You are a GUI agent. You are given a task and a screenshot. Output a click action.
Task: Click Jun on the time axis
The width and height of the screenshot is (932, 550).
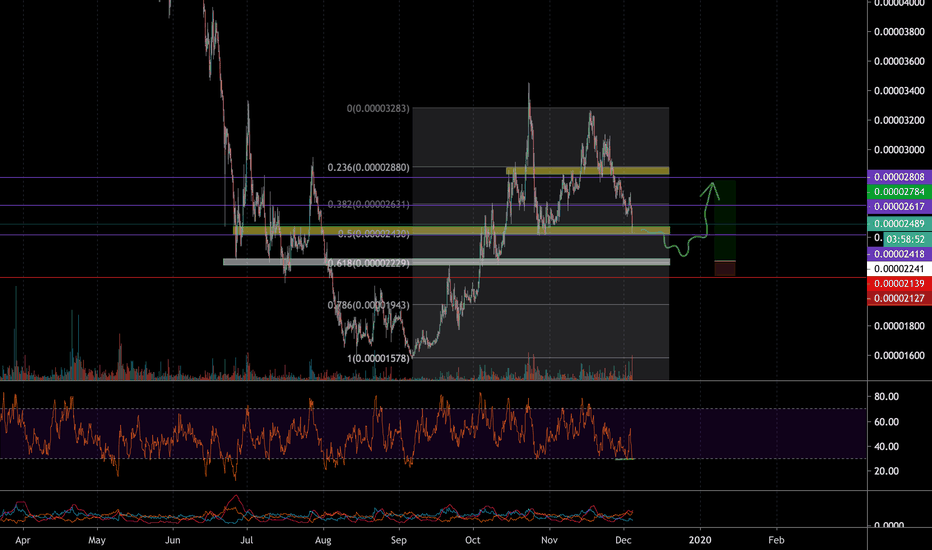pyautogui.click(x=172, y=540)
